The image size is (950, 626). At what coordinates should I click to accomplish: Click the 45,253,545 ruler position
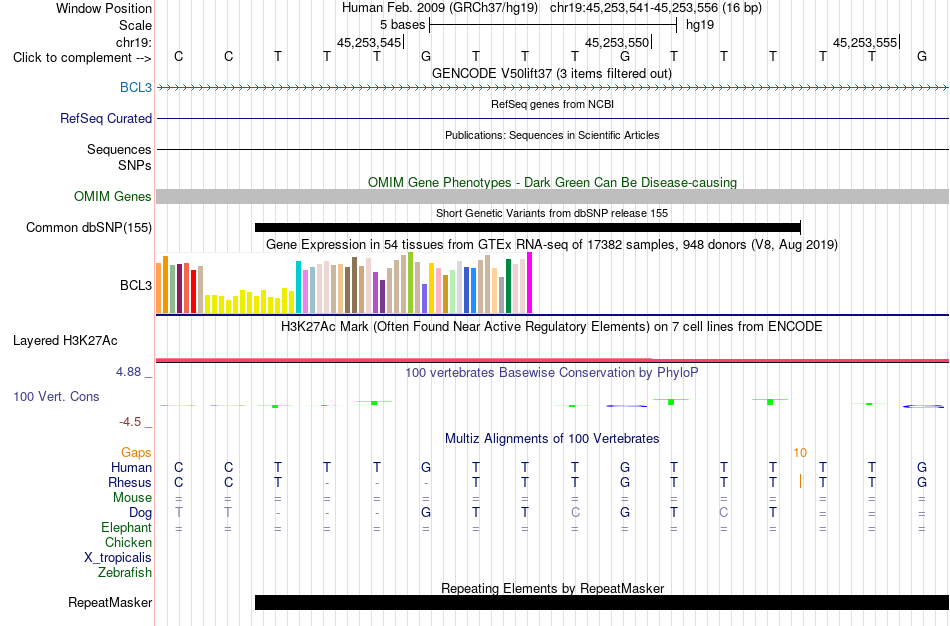[369, 42]
